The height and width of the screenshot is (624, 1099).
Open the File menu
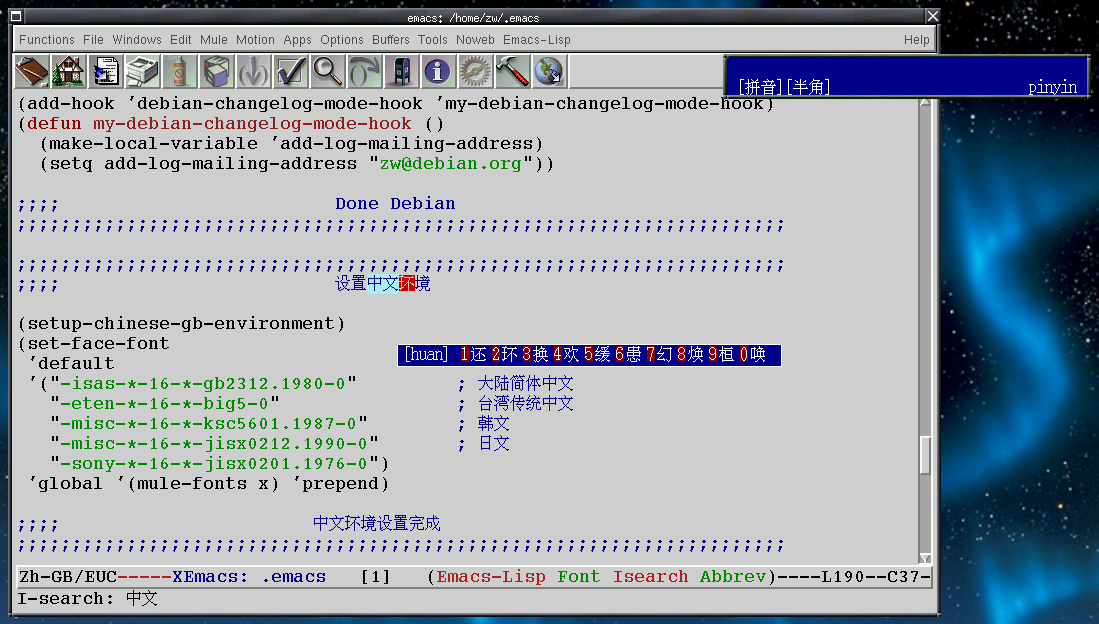[x=93, y=40]
